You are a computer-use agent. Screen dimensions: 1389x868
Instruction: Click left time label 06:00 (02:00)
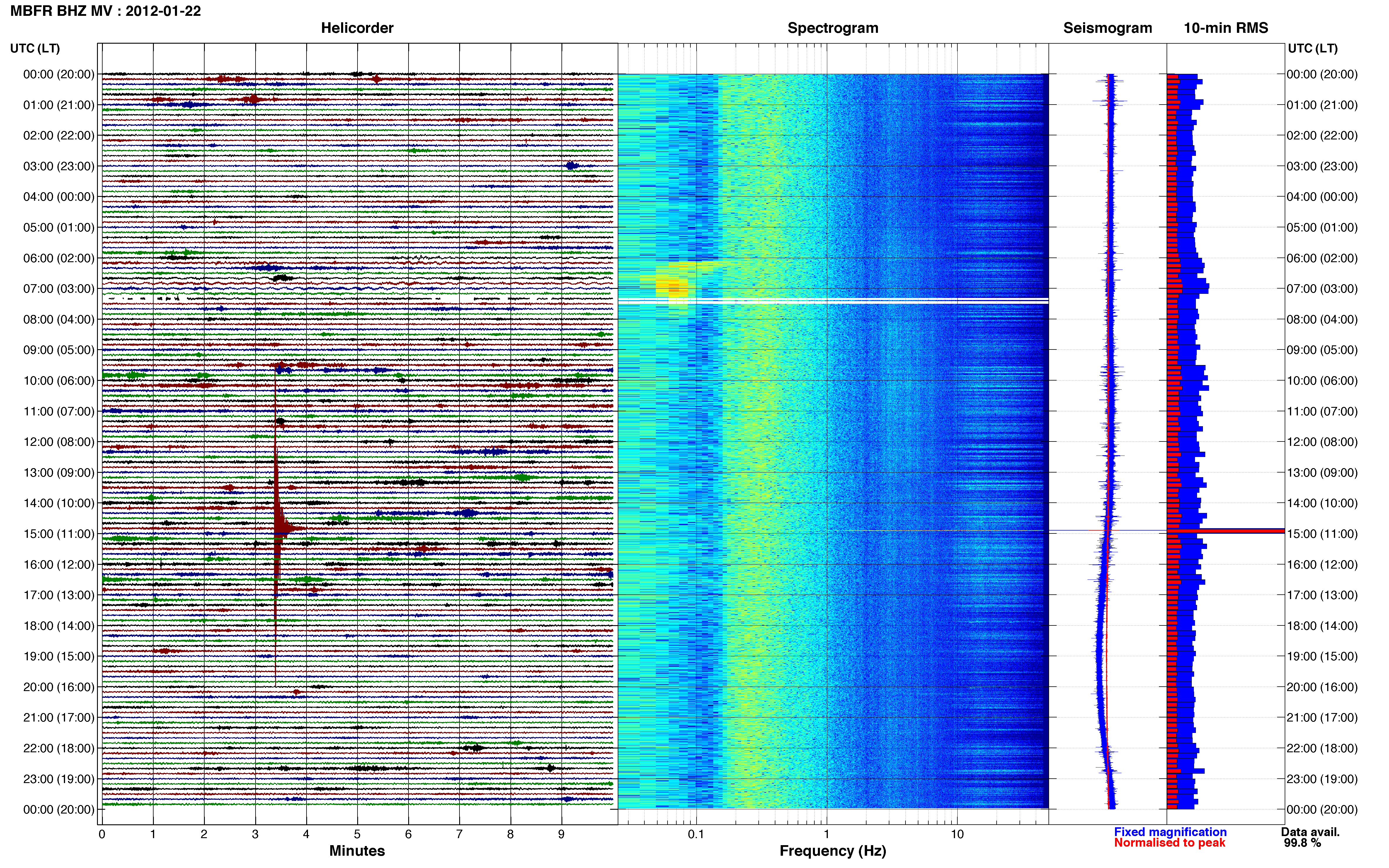tap(59, 258)
